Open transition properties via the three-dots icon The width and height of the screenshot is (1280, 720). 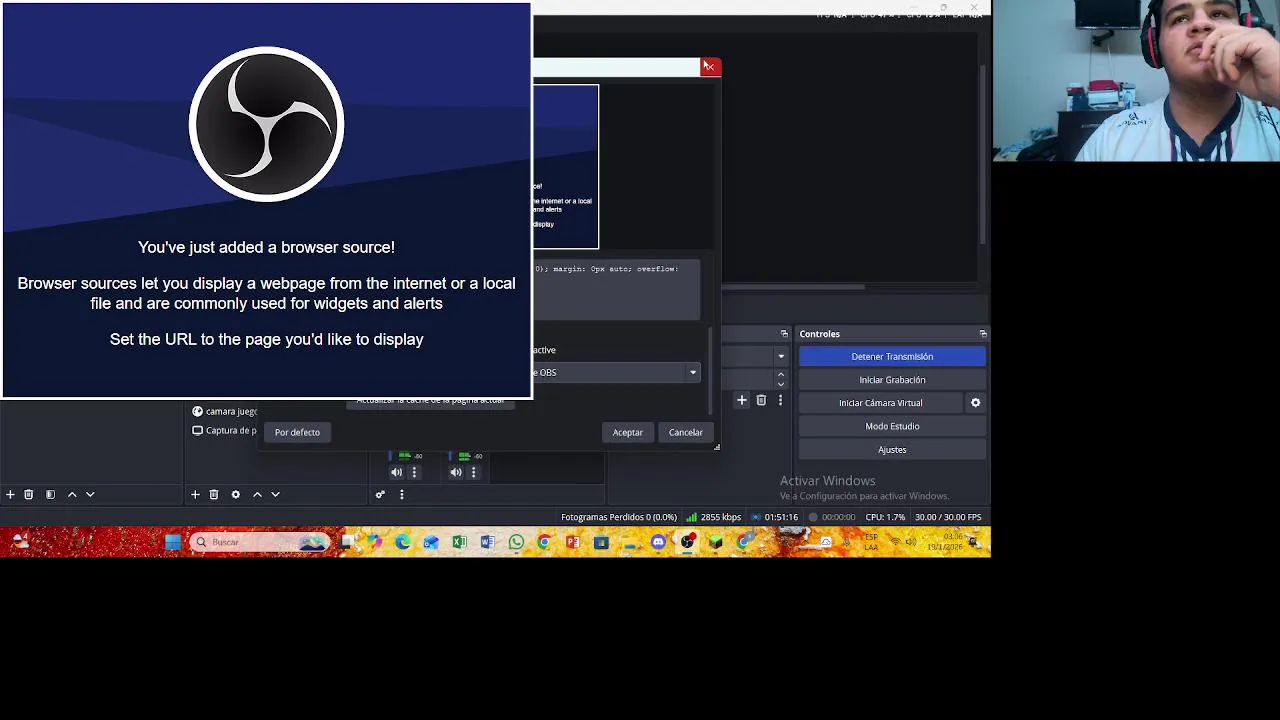780,400
